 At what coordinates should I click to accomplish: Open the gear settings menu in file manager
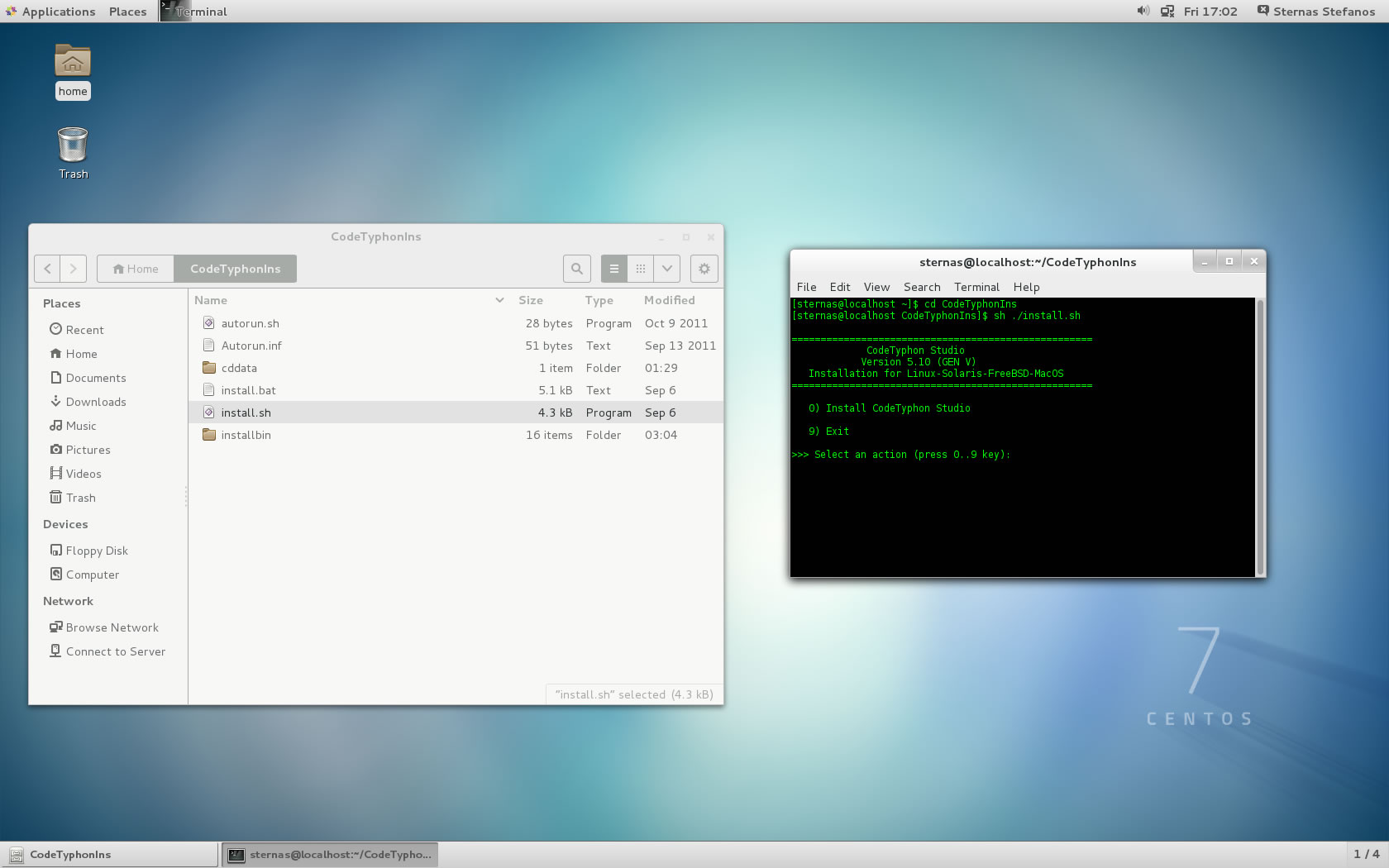704,269
